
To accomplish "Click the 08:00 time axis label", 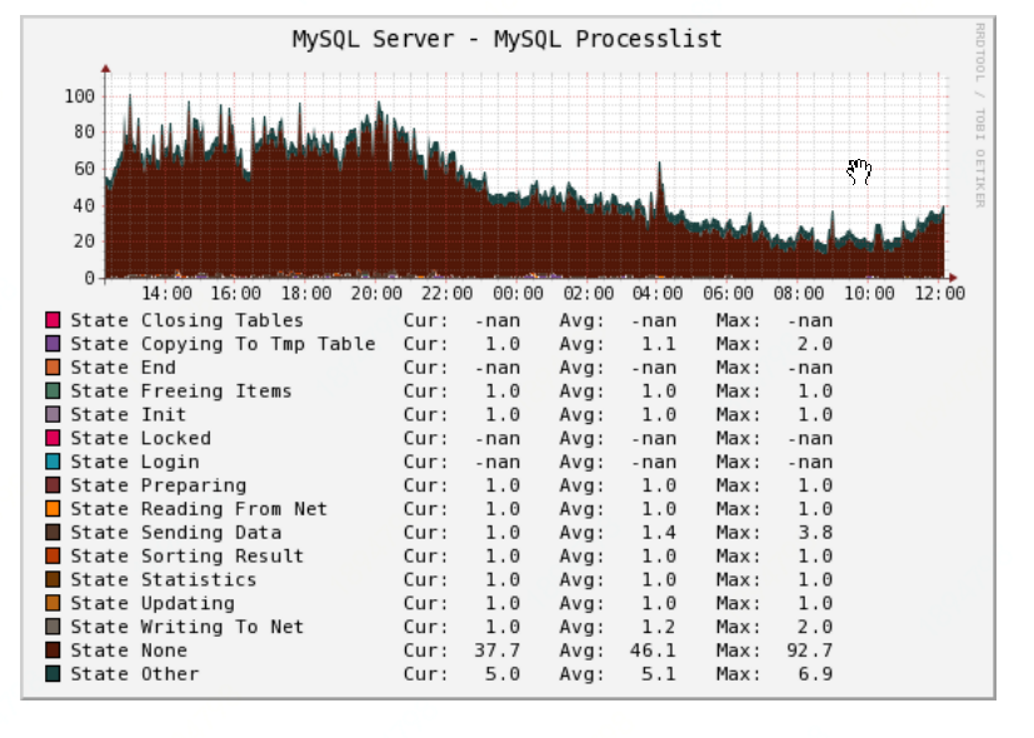I will tap(799, 293).
